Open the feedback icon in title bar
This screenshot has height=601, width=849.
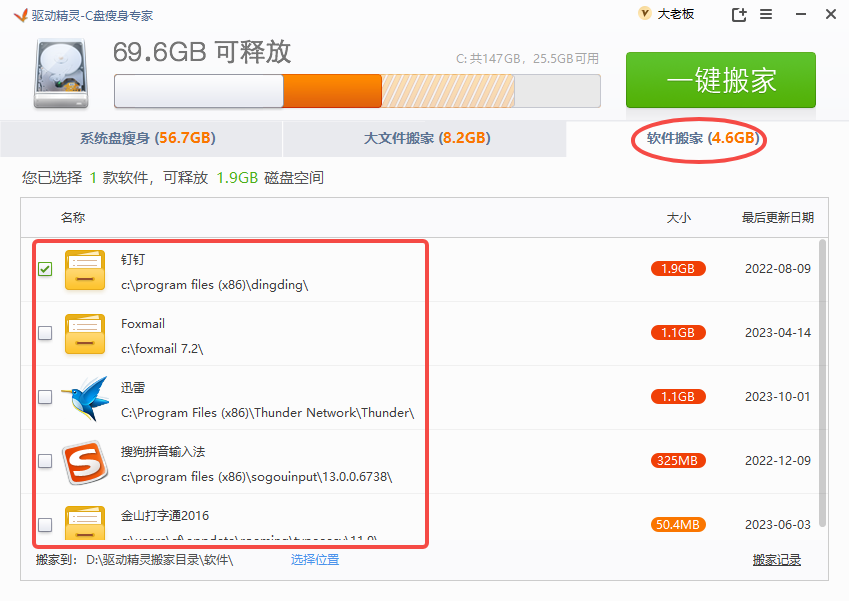point(739,14)
